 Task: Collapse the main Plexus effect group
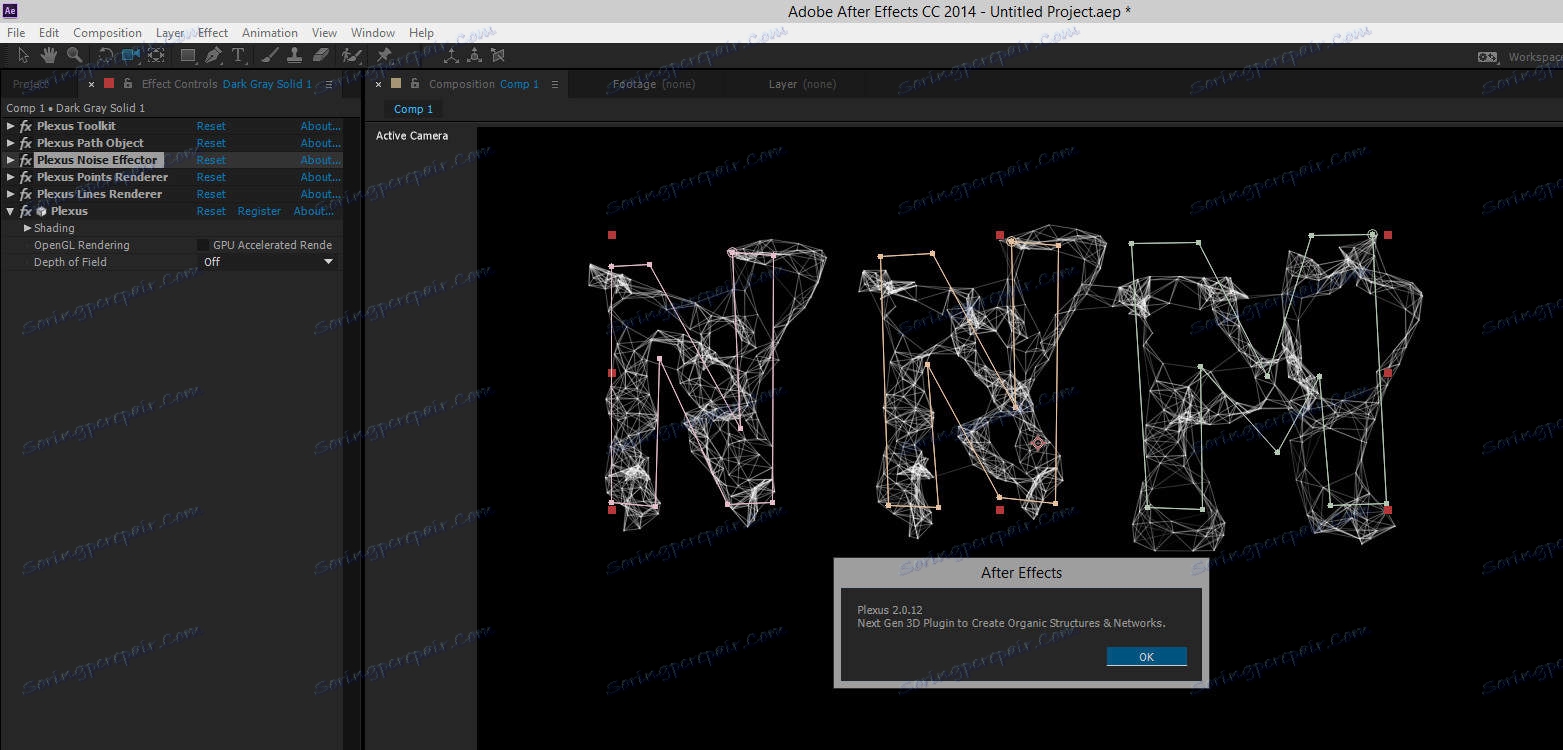tap(11, 211)
